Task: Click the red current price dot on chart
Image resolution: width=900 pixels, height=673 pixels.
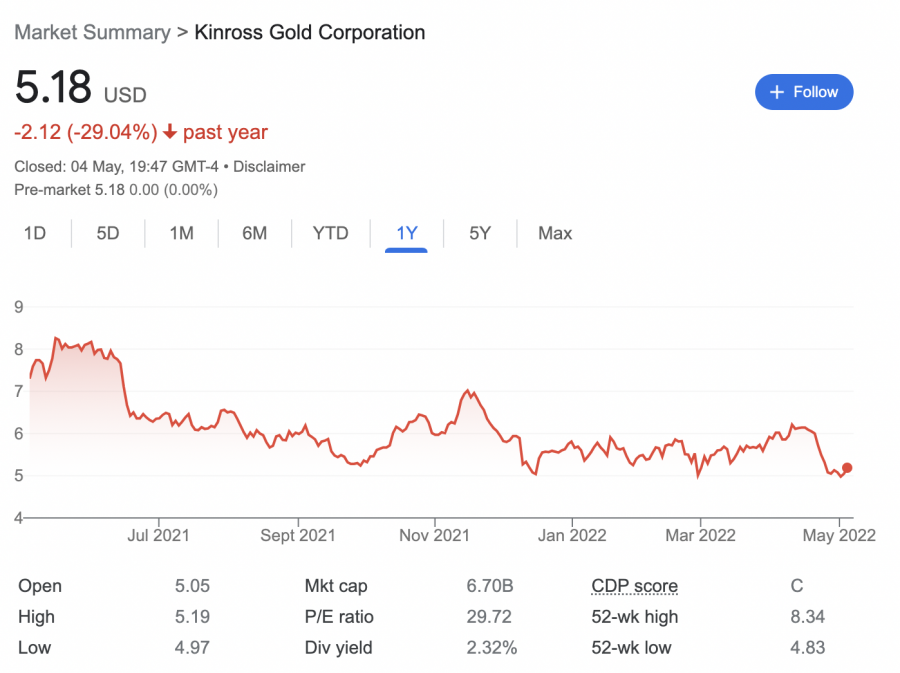Action: pos(847,468)
